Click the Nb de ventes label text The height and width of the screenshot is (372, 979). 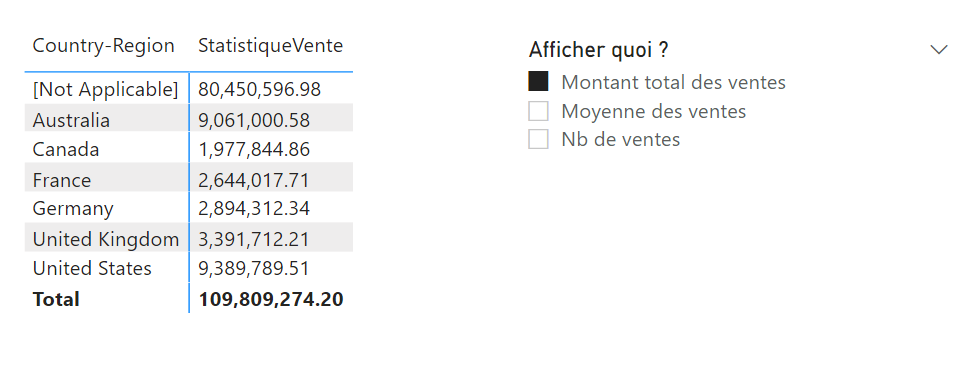[x=621, y=139]
